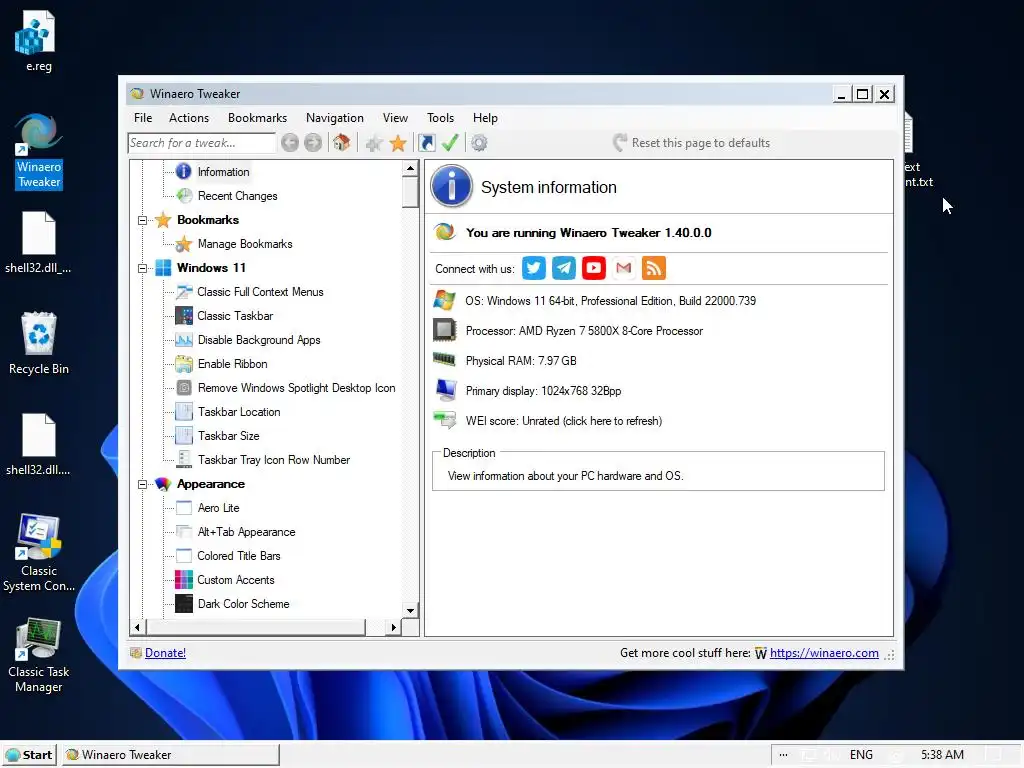Click the Back navigation arrow in toolbar
The width and height of the screenshot is (1024, 768).
[x=290, y=142]
